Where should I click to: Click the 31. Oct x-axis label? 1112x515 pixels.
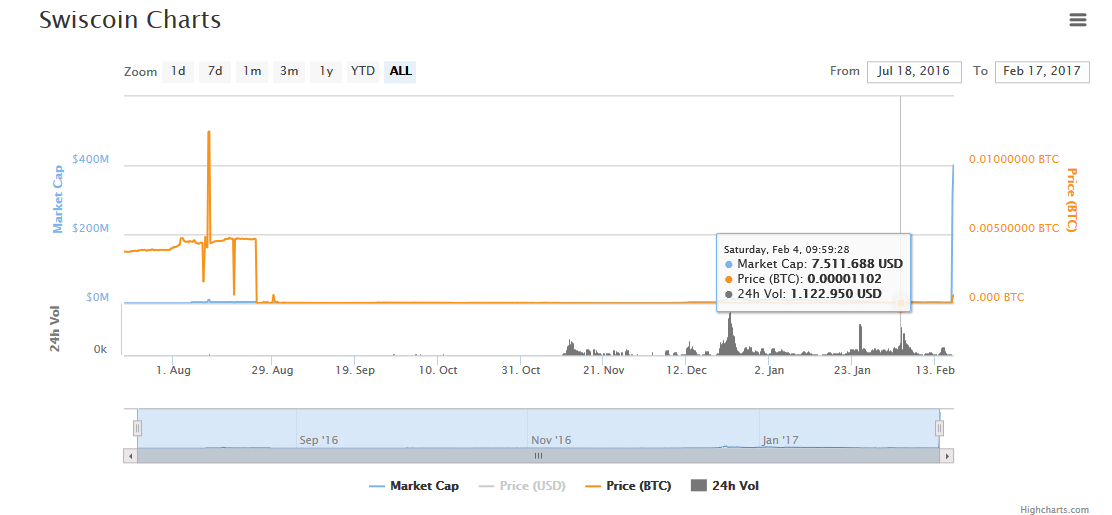pyautogui.click(x=521, y=370)
